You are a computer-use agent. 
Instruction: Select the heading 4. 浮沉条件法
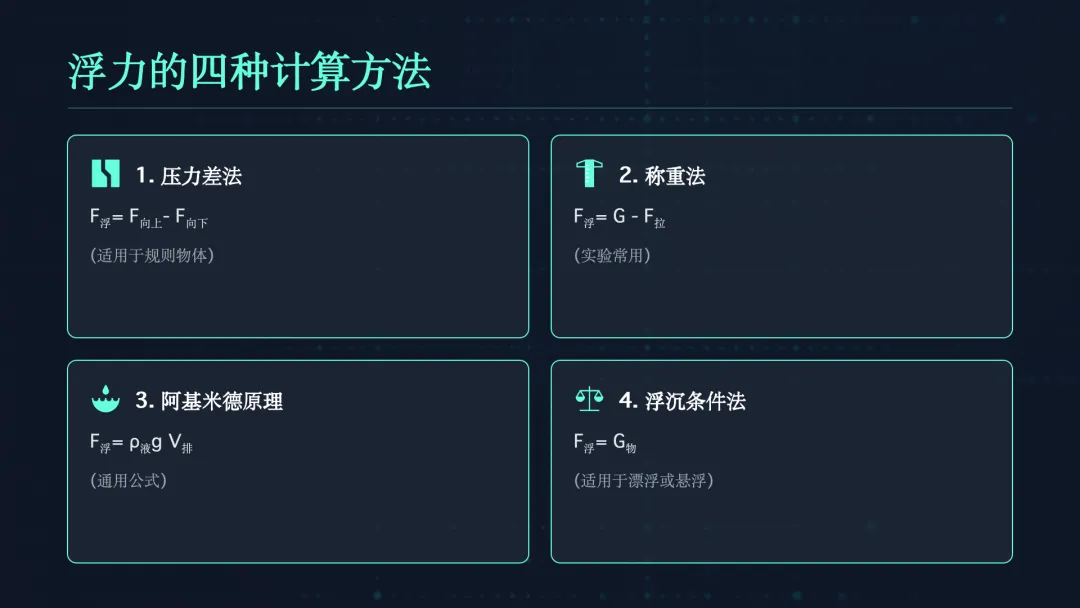682,401
